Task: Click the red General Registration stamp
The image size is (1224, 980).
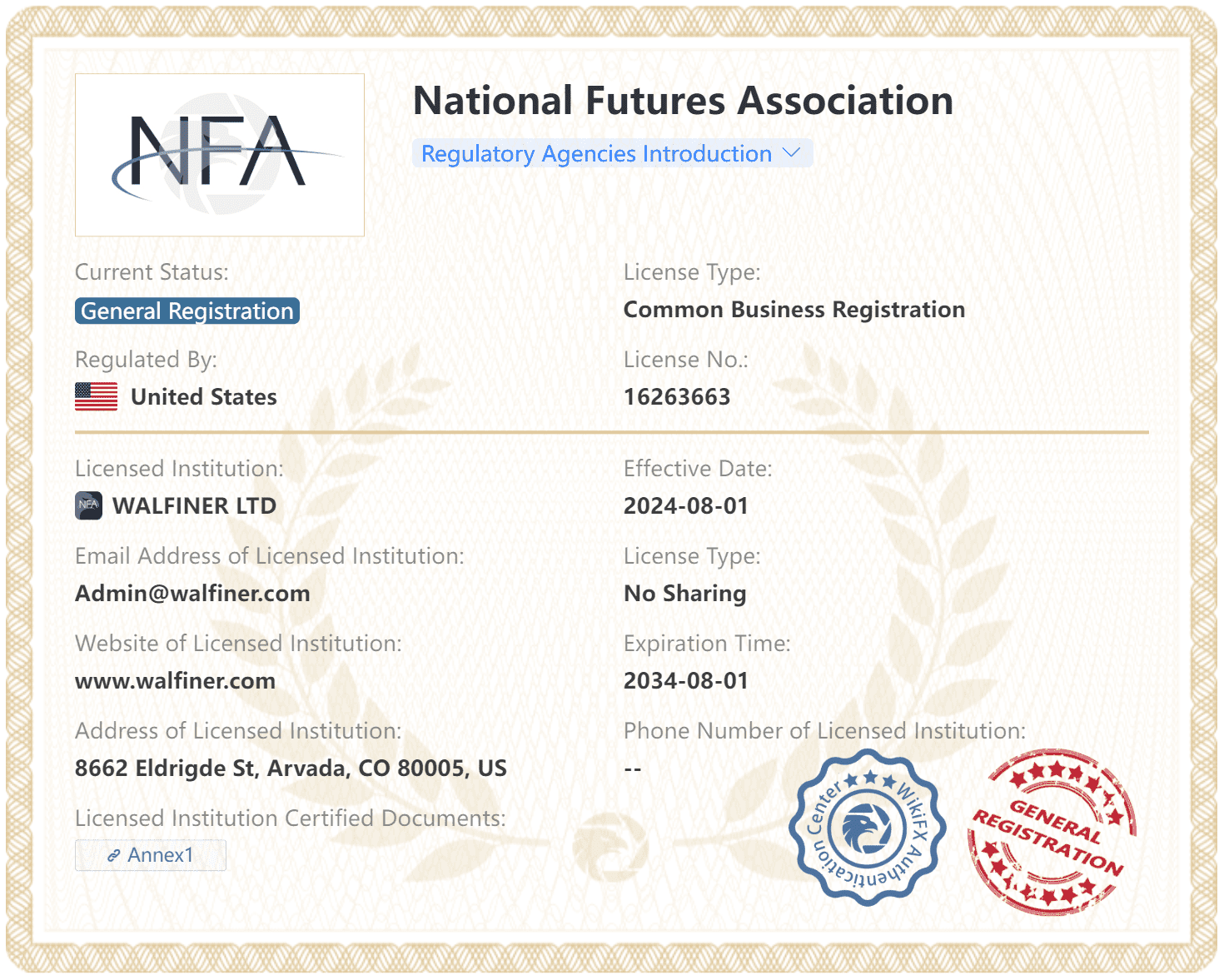Action: (1051, 832)
